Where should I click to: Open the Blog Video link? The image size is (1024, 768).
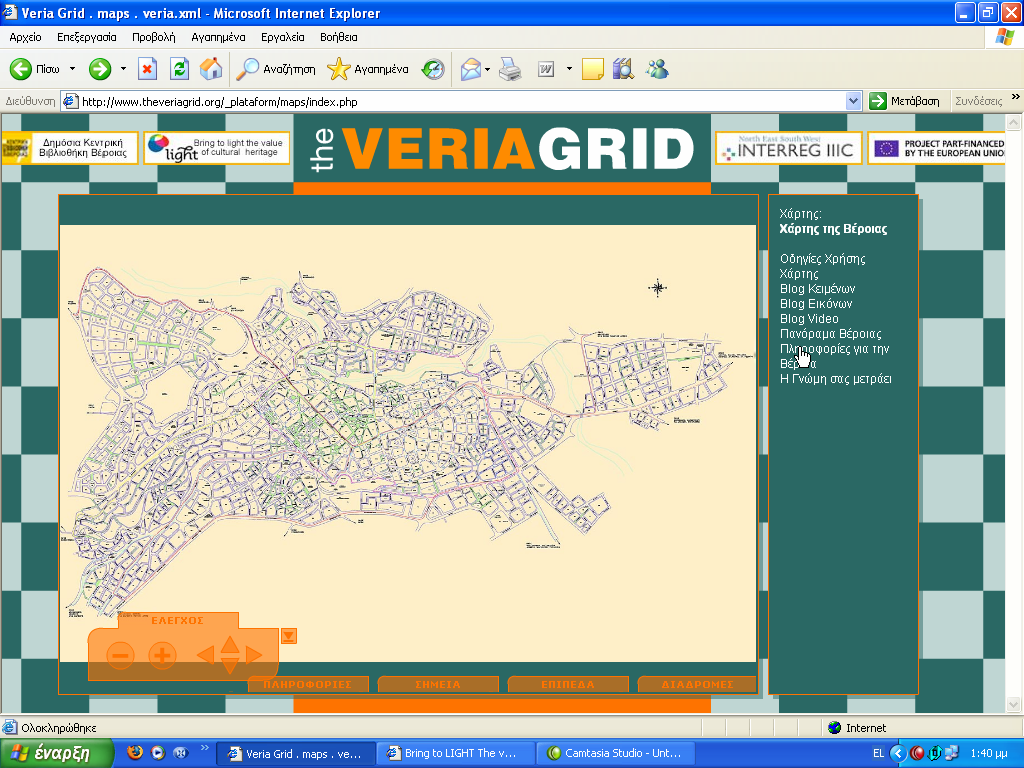809,319
